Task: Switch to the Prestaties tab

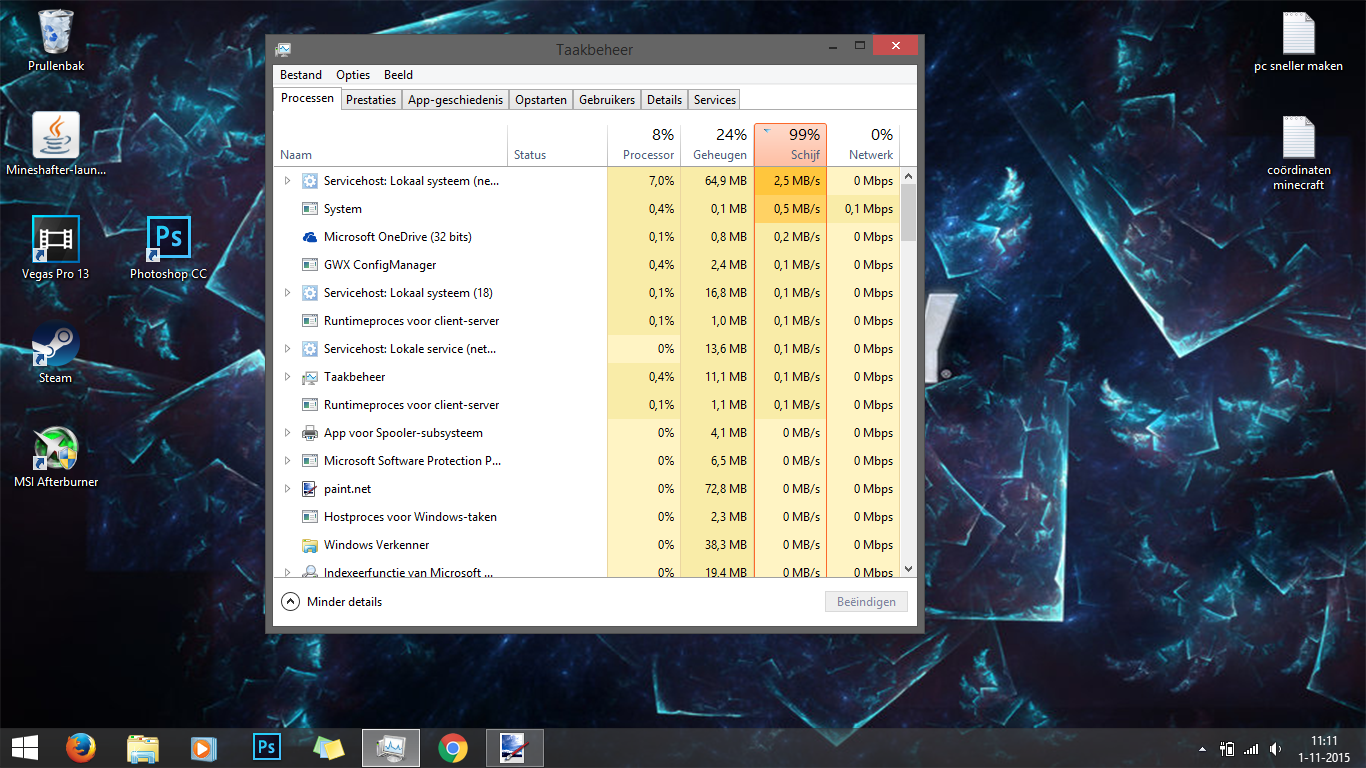Action: [x=371, y=100]
